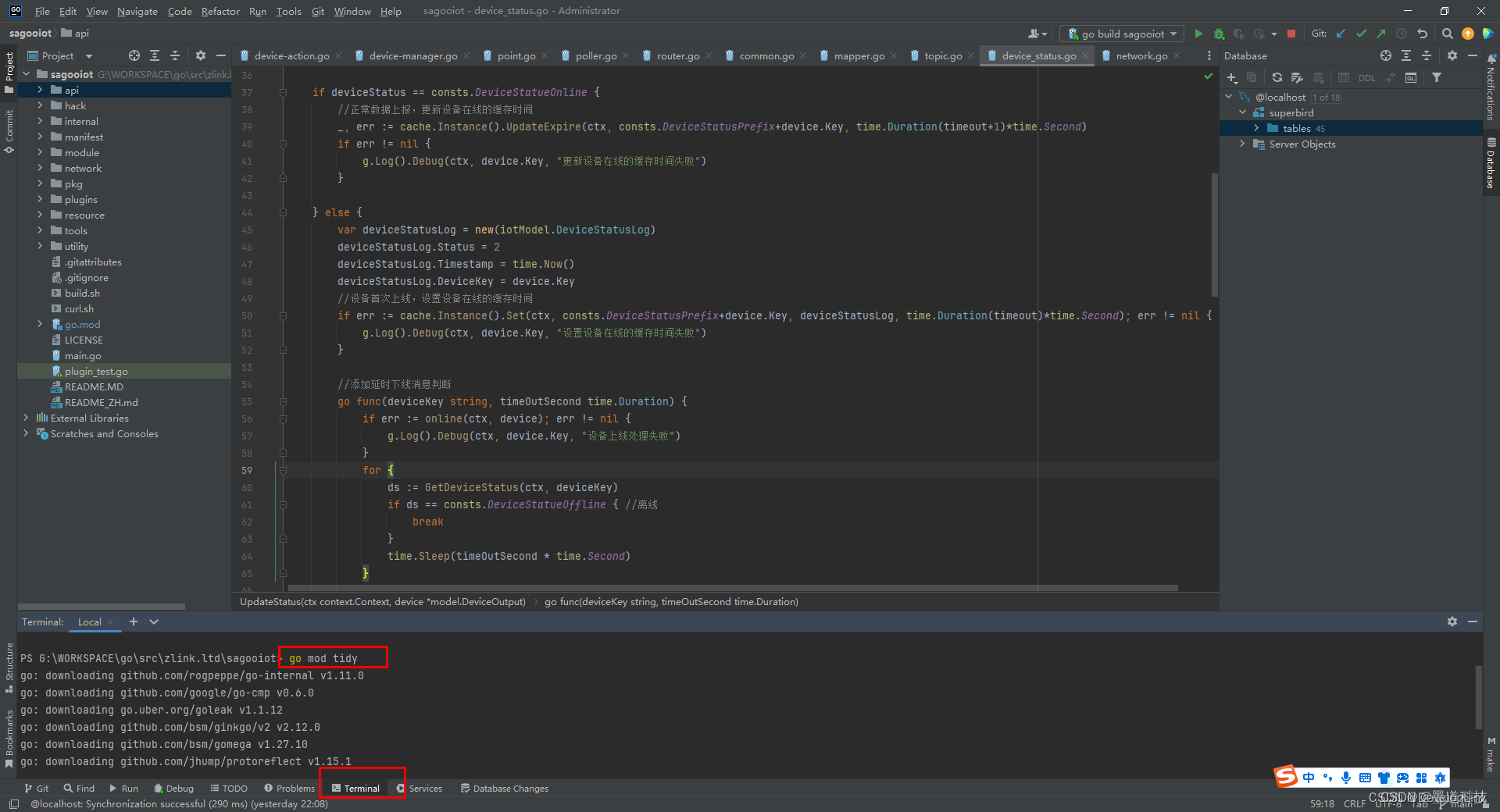The width and height of the screenshot is (1500, 812).
Task: Open Database Changes tool window
Action: click(x=505, y=789)
